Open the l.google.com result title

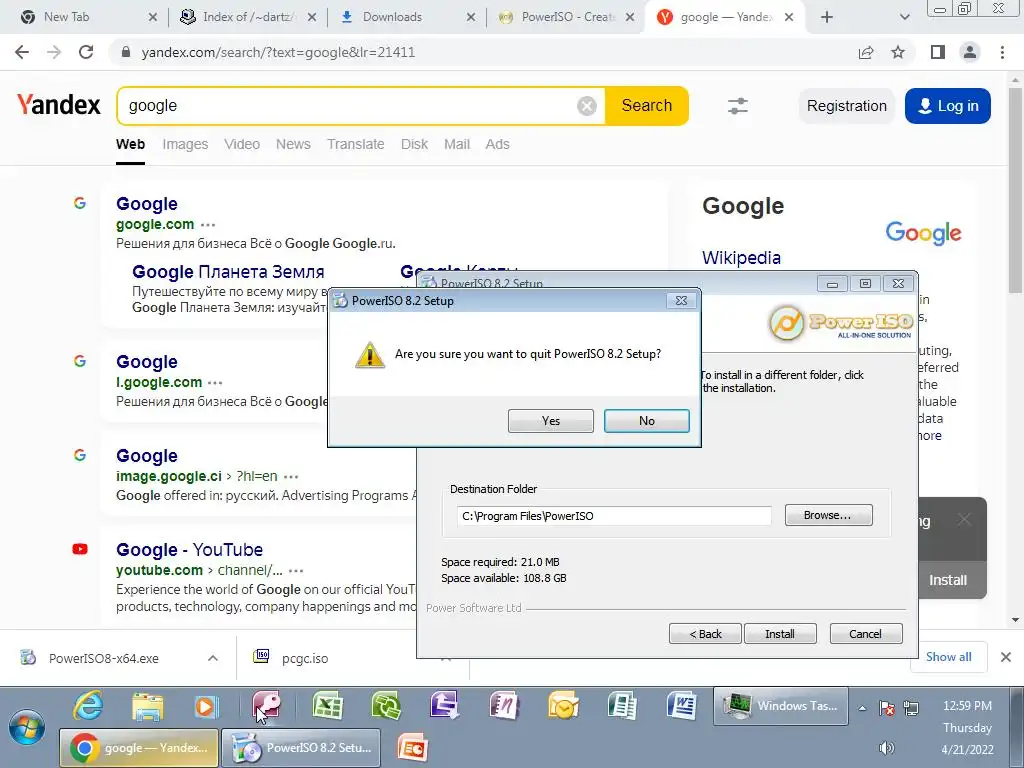(147, 362)
